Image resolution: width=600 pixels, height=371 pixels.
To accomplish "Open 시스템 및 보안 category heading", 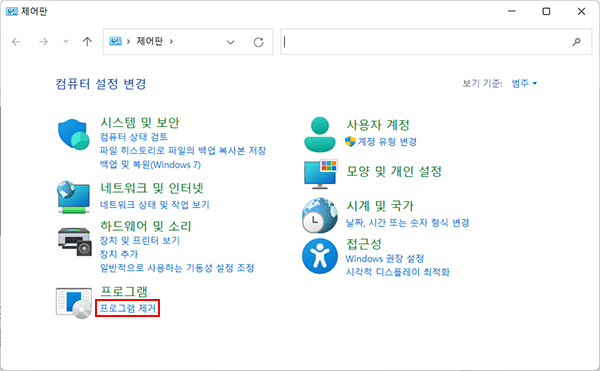I will tap(140, 123).
